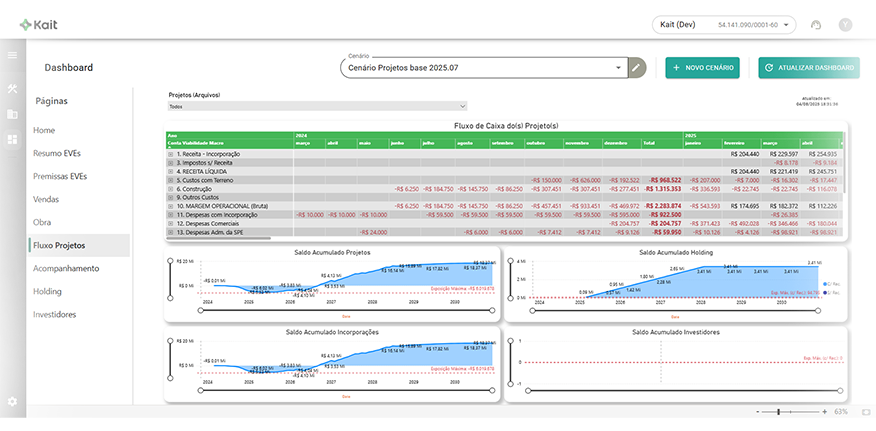This screenshot has width=876, height=431.
Task: Zoom out with the minus icon
Action: (756, 411)
